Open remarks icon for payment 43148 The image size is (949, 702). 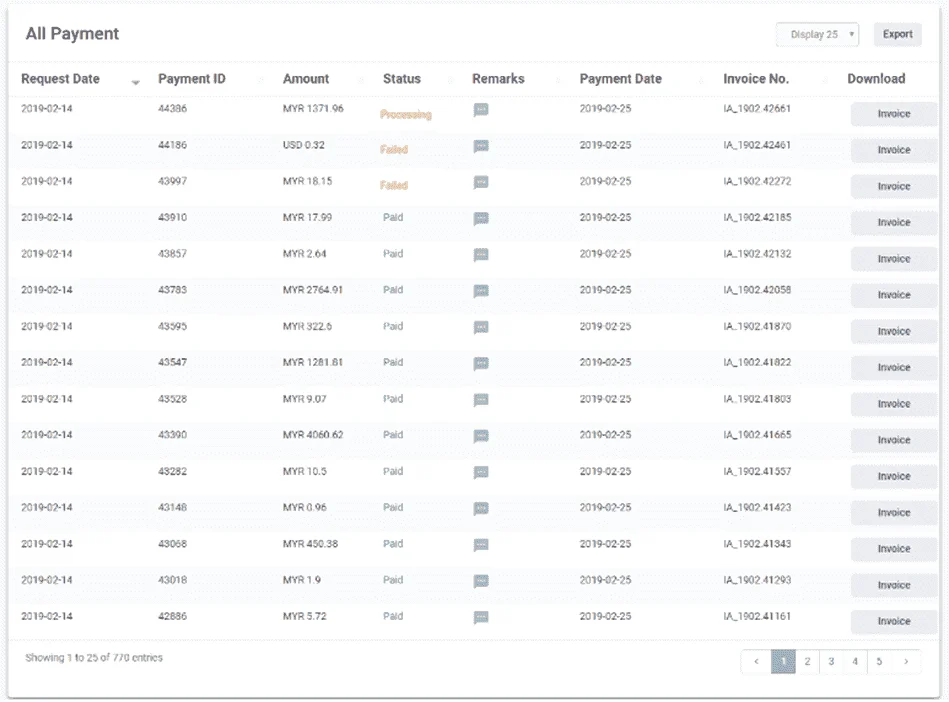click(481, 508)
